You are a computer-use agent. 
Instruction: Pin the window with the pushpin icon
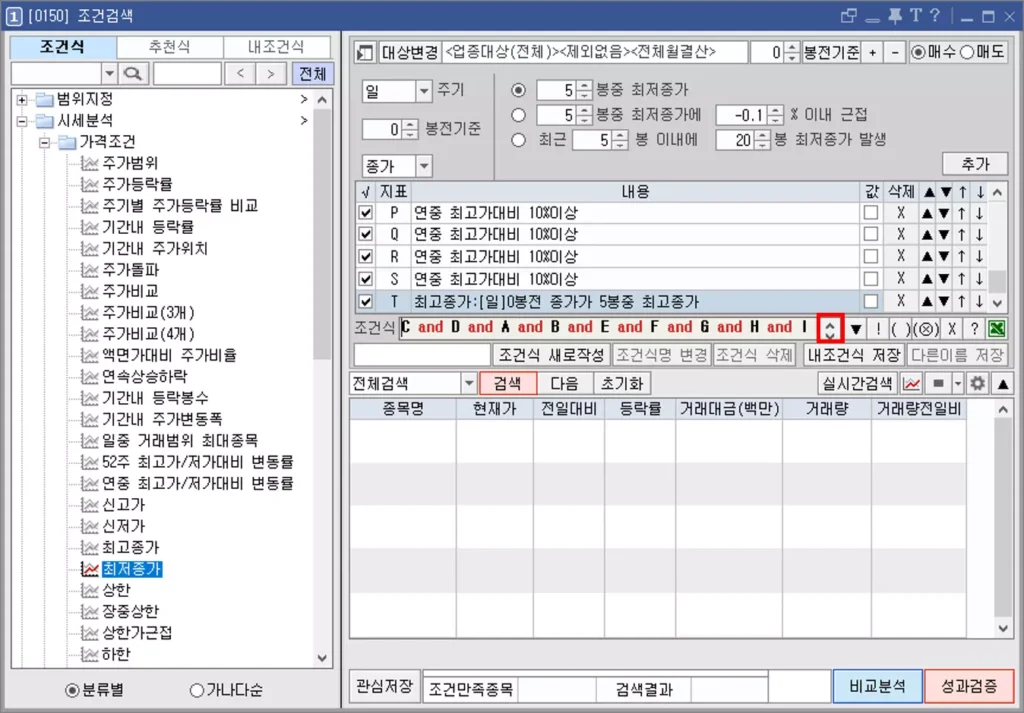pyautogui.click(x=893, y=16)
